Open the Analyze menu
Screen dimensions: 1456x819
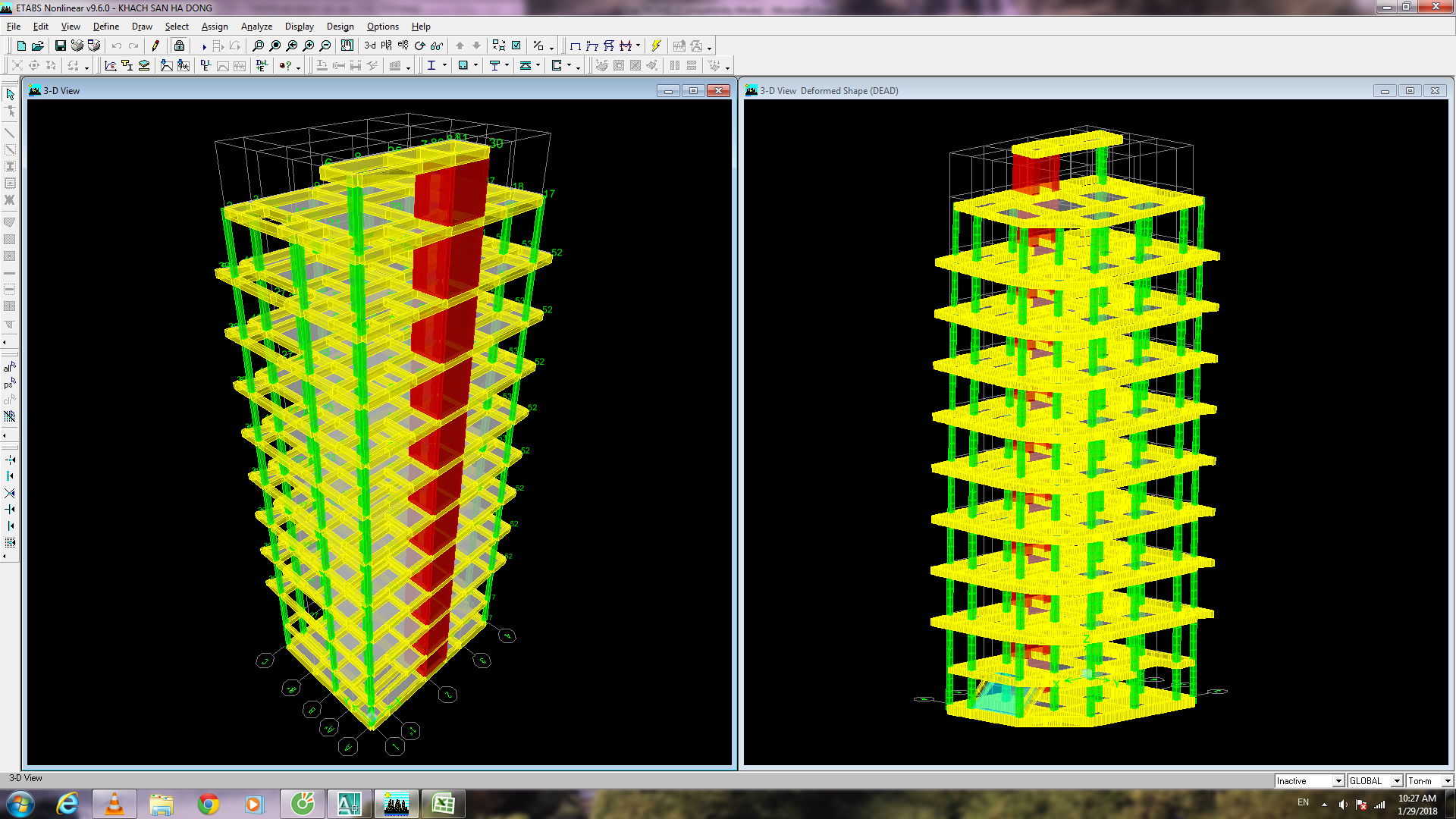click(256, 27)
